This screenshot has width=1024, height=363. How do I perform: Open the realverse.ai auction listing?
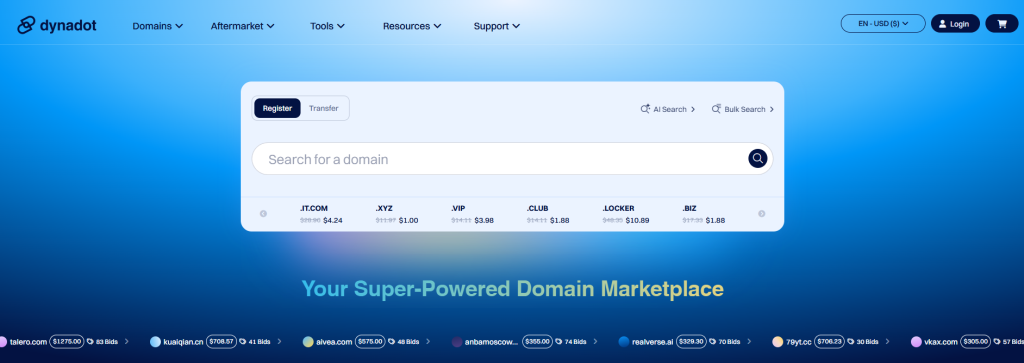652,341
